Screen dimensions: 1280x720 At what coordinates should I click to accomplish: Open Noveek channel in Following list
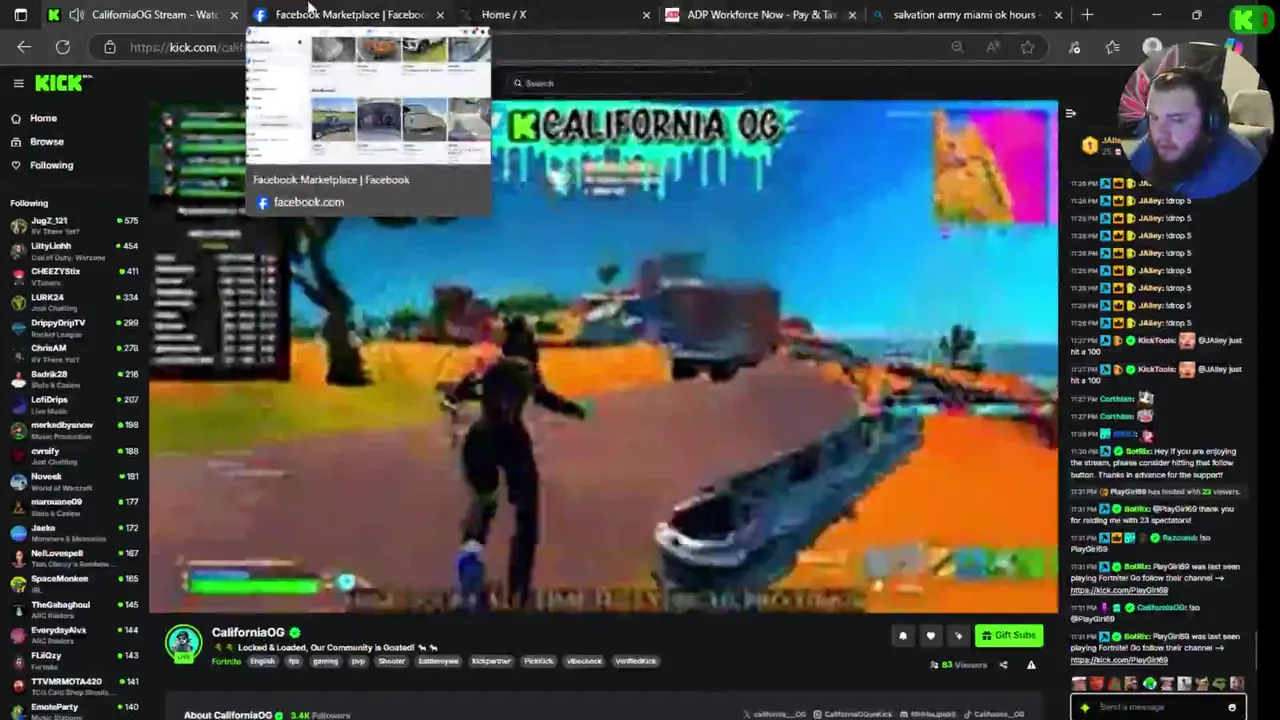[74, 481]
